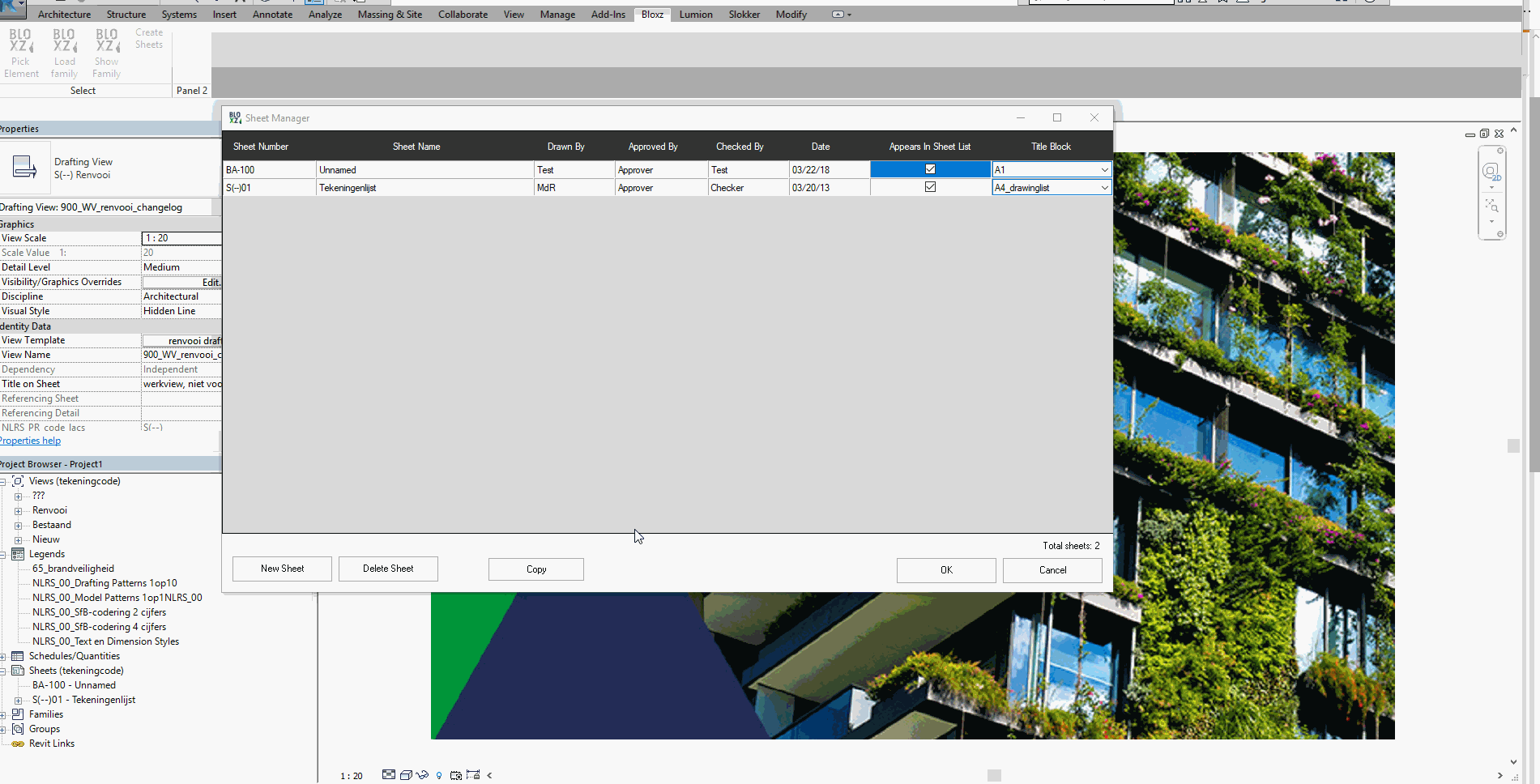Click the 2D steering wheel on navigation bar
This screenshot has height=784, width=1540.
pyautogui.click(x=1491, y=171)
